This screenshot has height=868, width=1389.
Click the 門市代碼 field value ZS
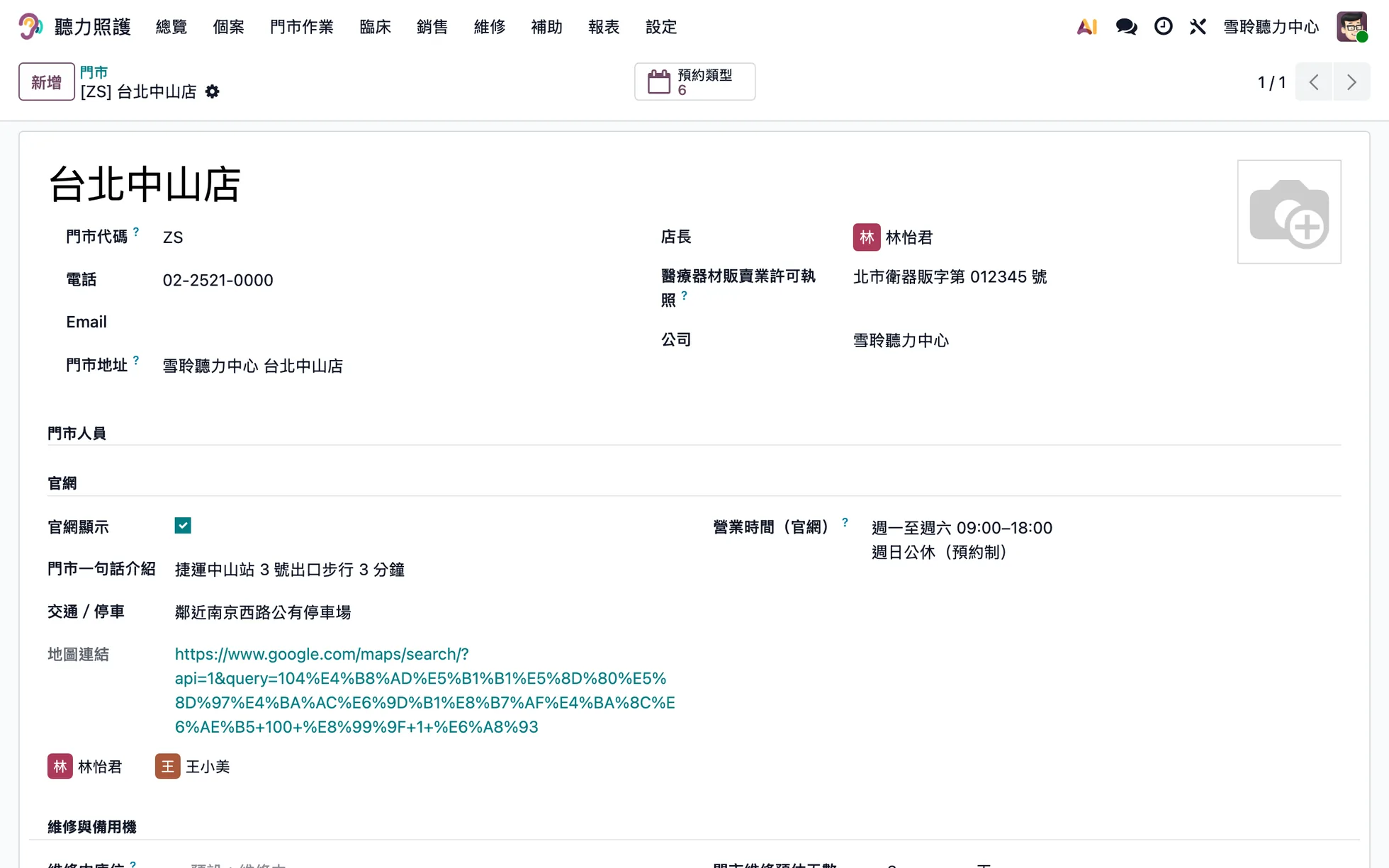(173, 237)
